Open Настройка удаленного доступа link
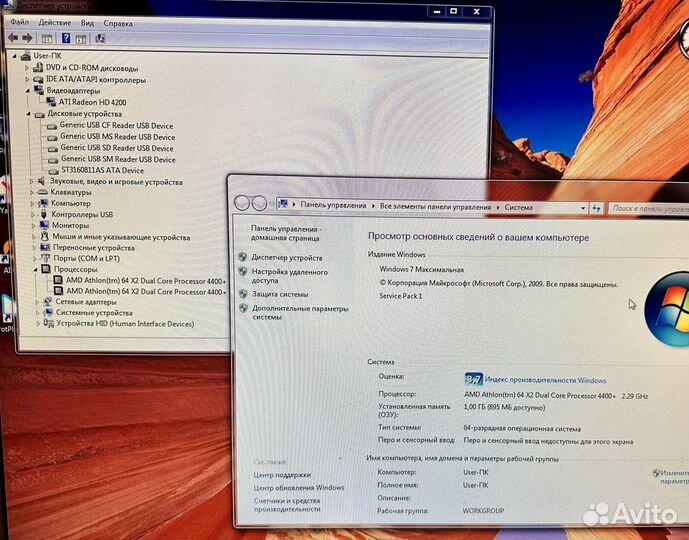 pyautogui.click(x=290, y=276)
